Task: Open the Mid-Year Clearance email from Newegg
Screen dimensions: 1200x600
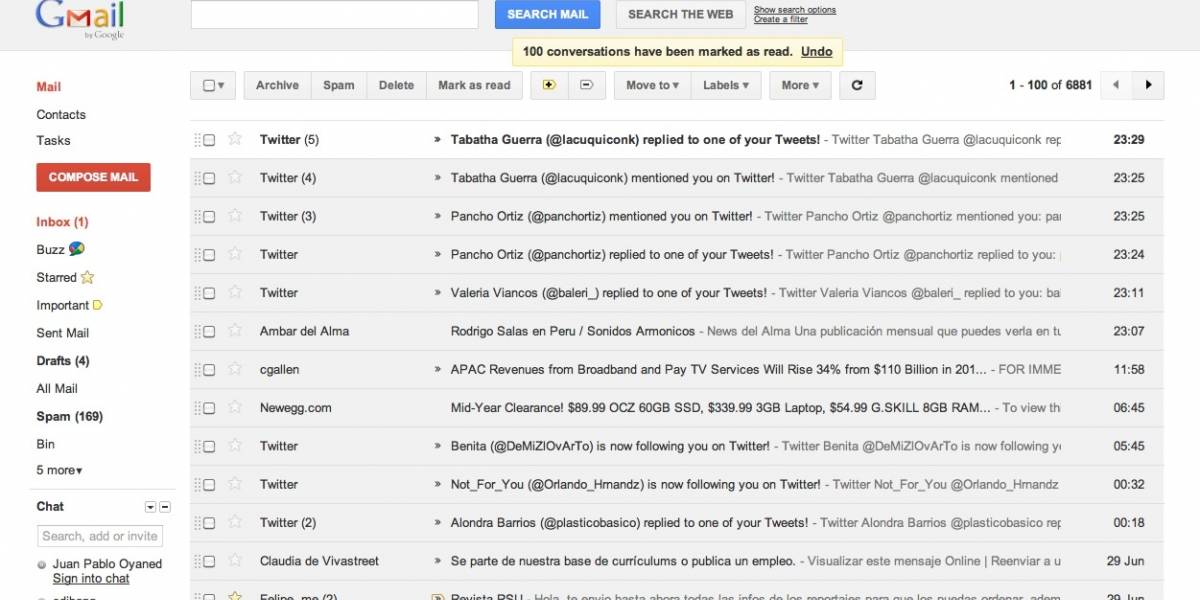Action: pyautogui.click(x=676, y=408)
